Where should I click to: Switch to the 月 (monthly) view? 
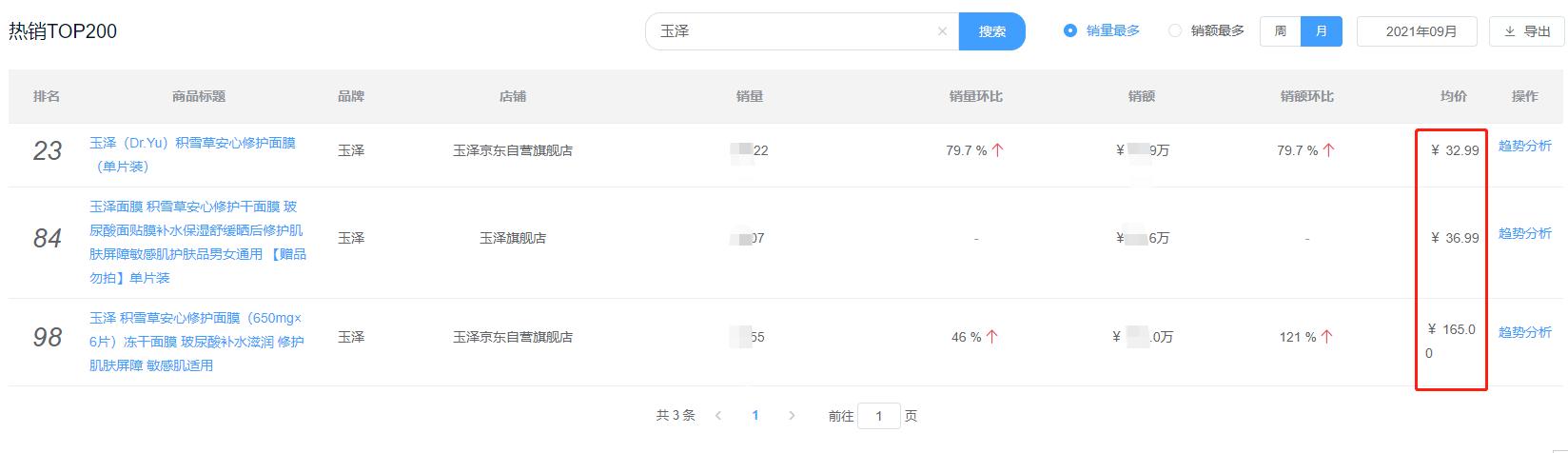coord(1322,31)
